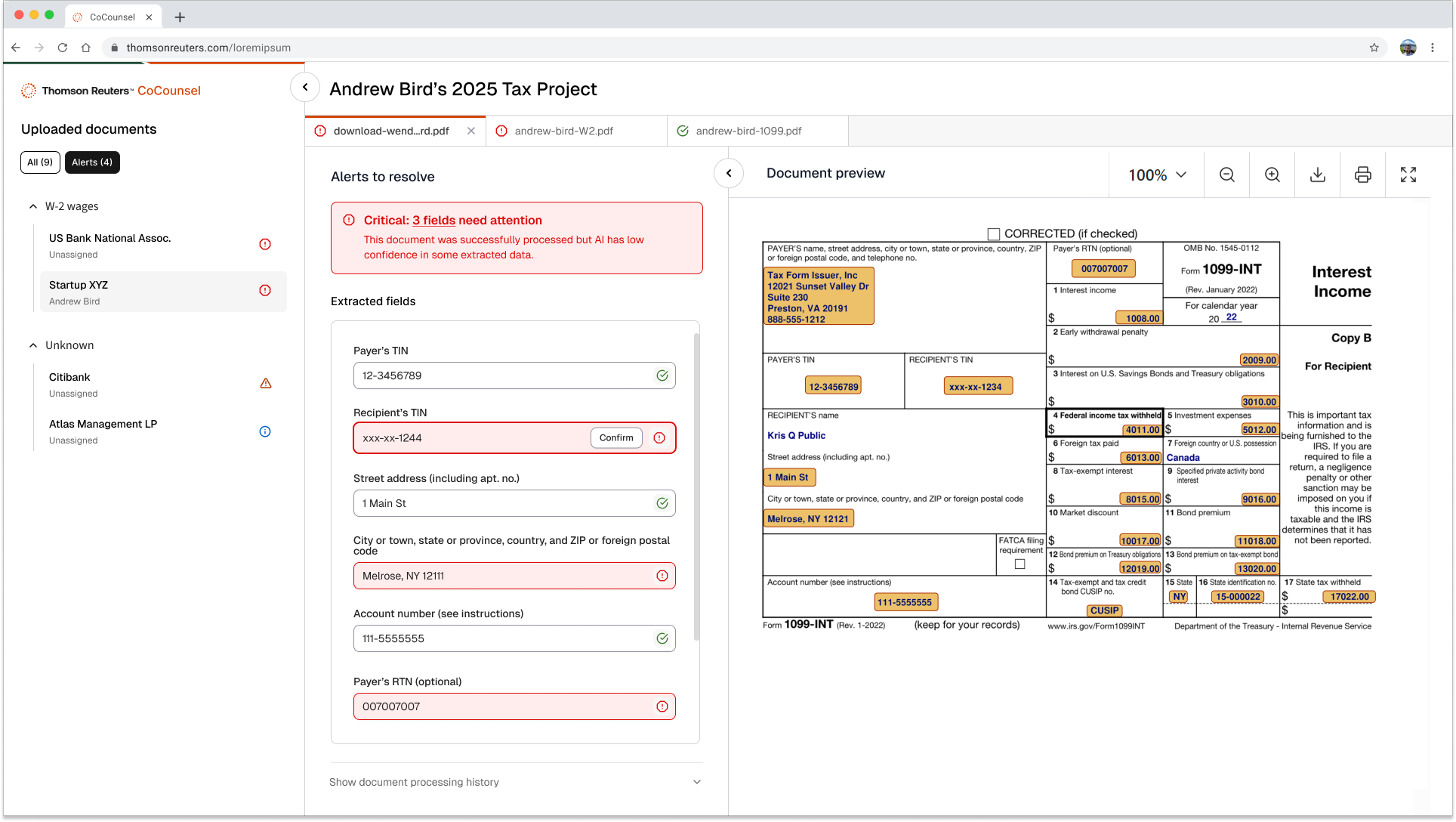Reload the page in the browser toolbar
This screenshot has height=822, width=1456.
coord(63,47)
